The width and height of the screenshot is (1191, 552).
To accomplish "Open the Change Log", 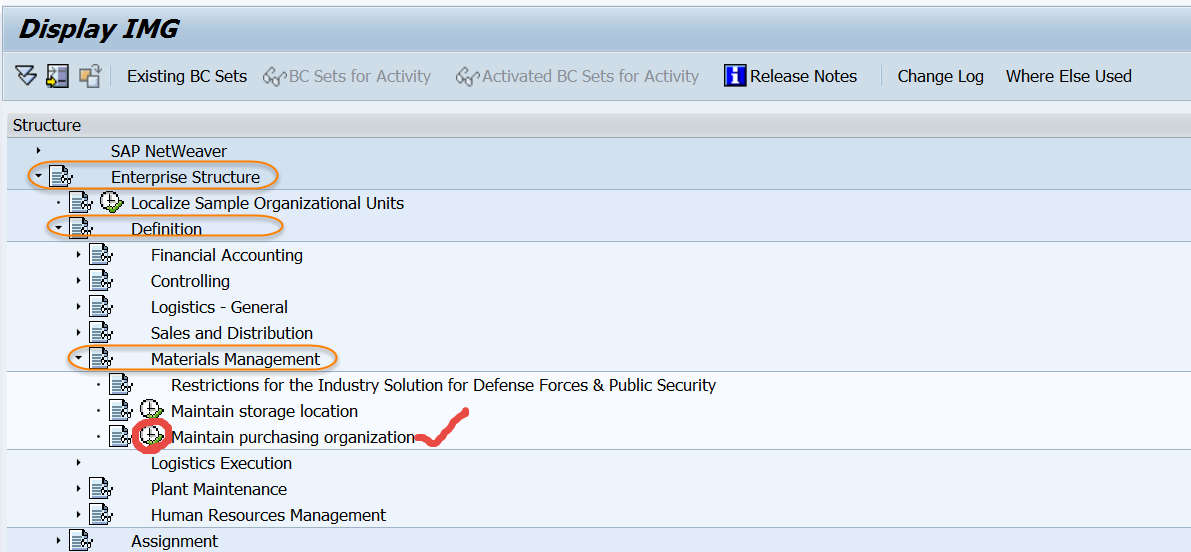I will point(940,76).
